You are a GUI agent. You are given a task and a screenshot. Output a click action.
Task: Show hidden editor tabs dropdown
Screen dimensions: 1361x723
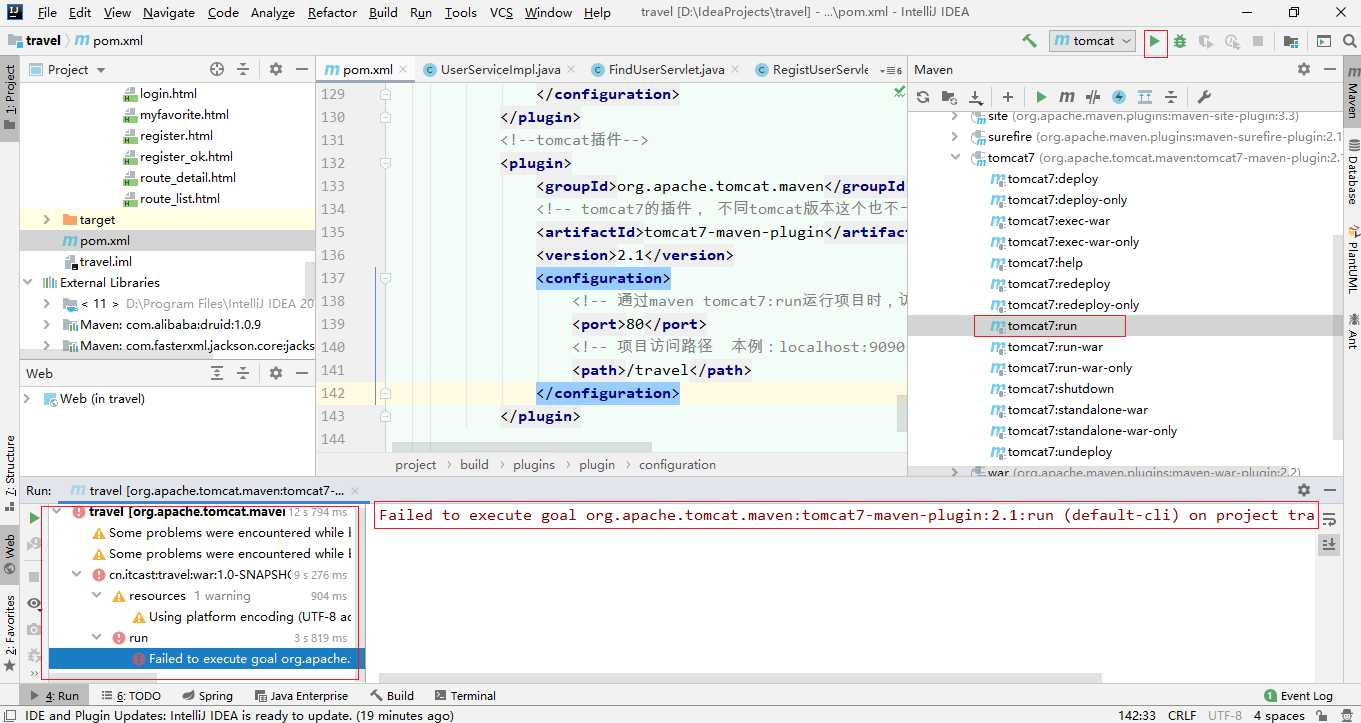tap(889, 70)
